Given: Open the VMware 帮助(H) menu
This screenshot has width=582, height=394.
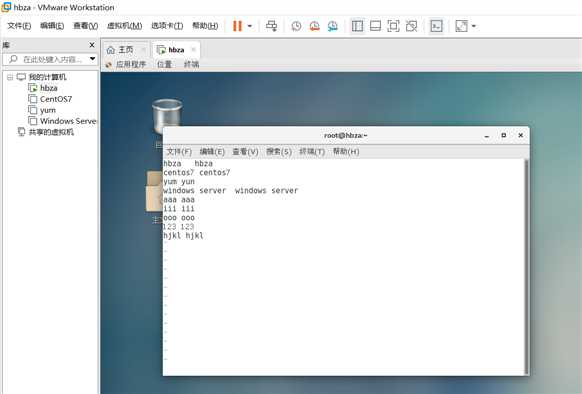Looking at the screenshot, I should coord(205,26).
